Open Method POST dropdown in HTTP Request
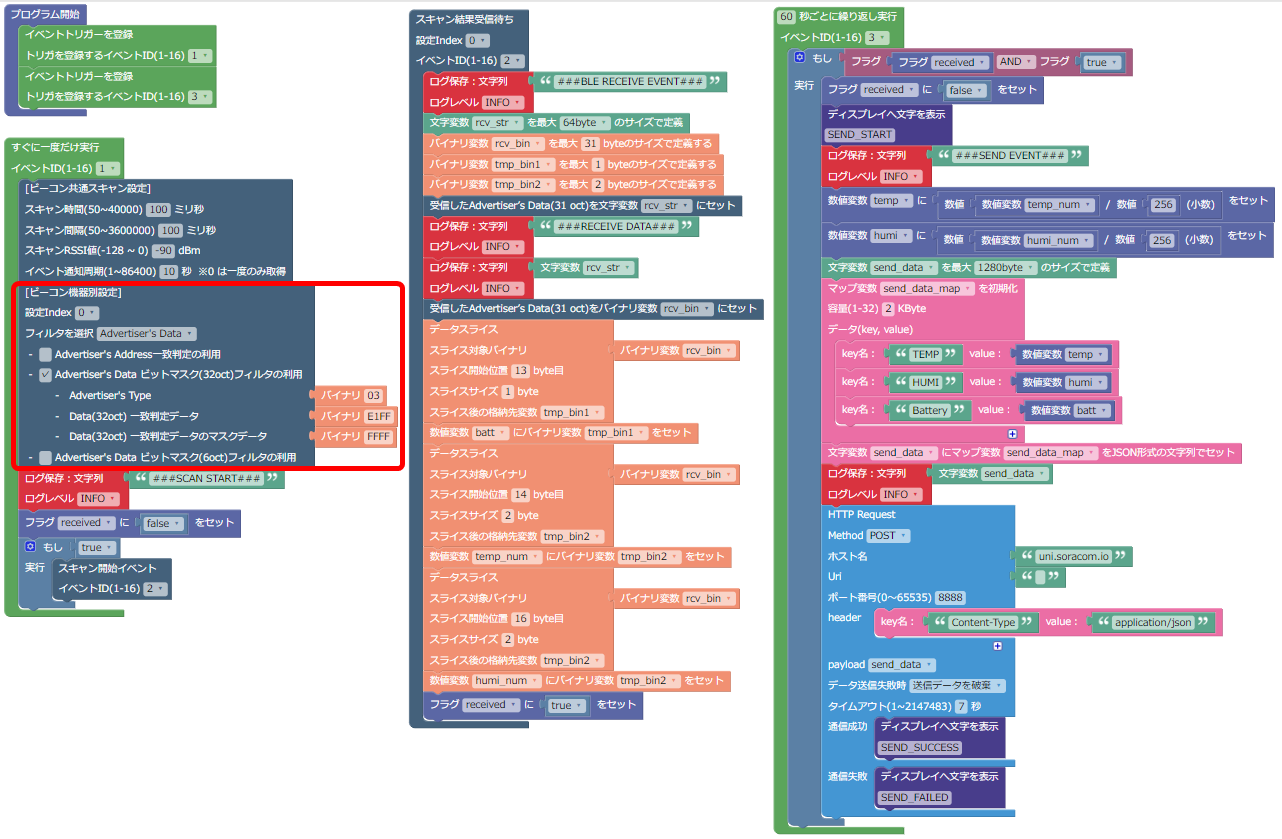Image resolution: width=1282 pixels, height=839 pixels. [x=888, y=535]
